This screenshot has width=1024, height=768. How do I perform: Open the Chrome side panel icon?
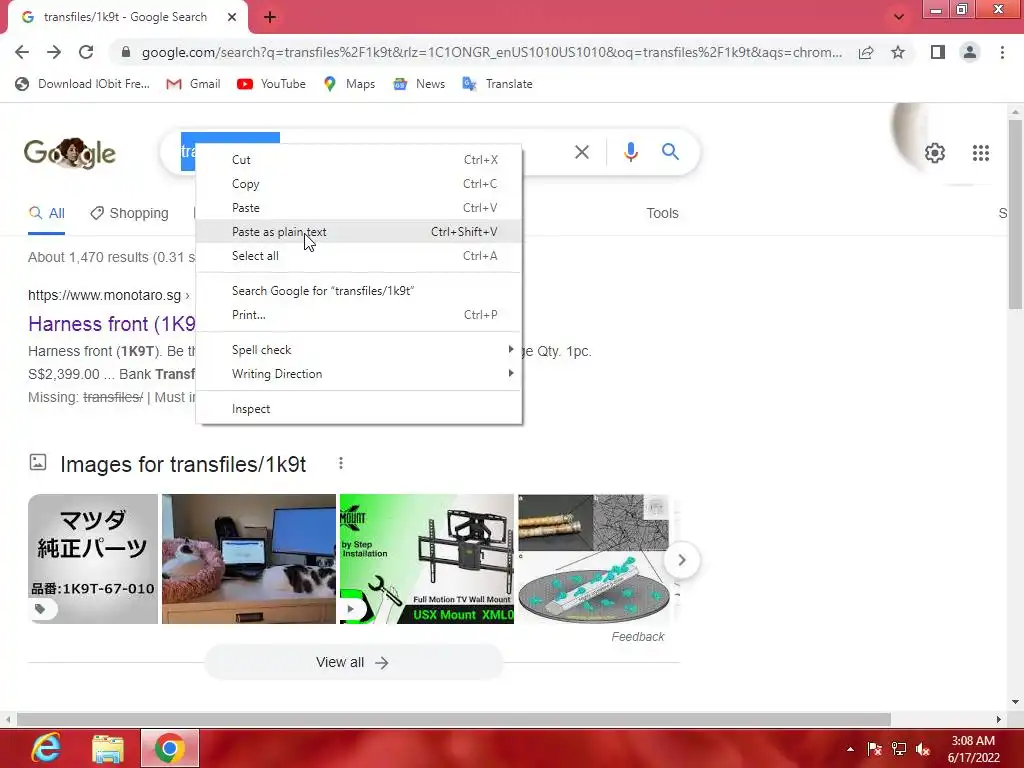click(938, 52)
